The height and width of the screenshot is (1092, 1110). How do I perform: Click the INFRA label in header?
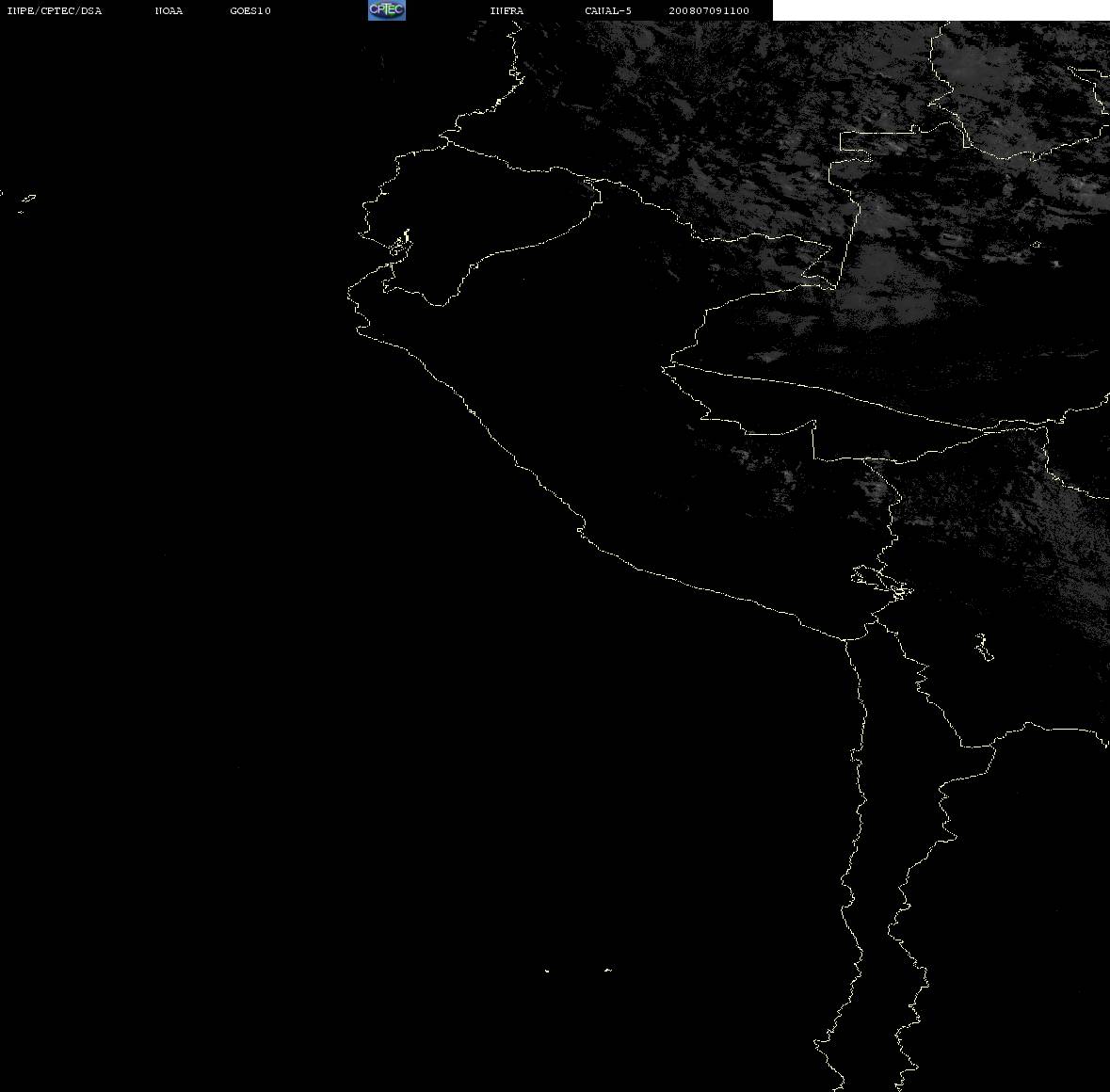click(x=507, y=10)
